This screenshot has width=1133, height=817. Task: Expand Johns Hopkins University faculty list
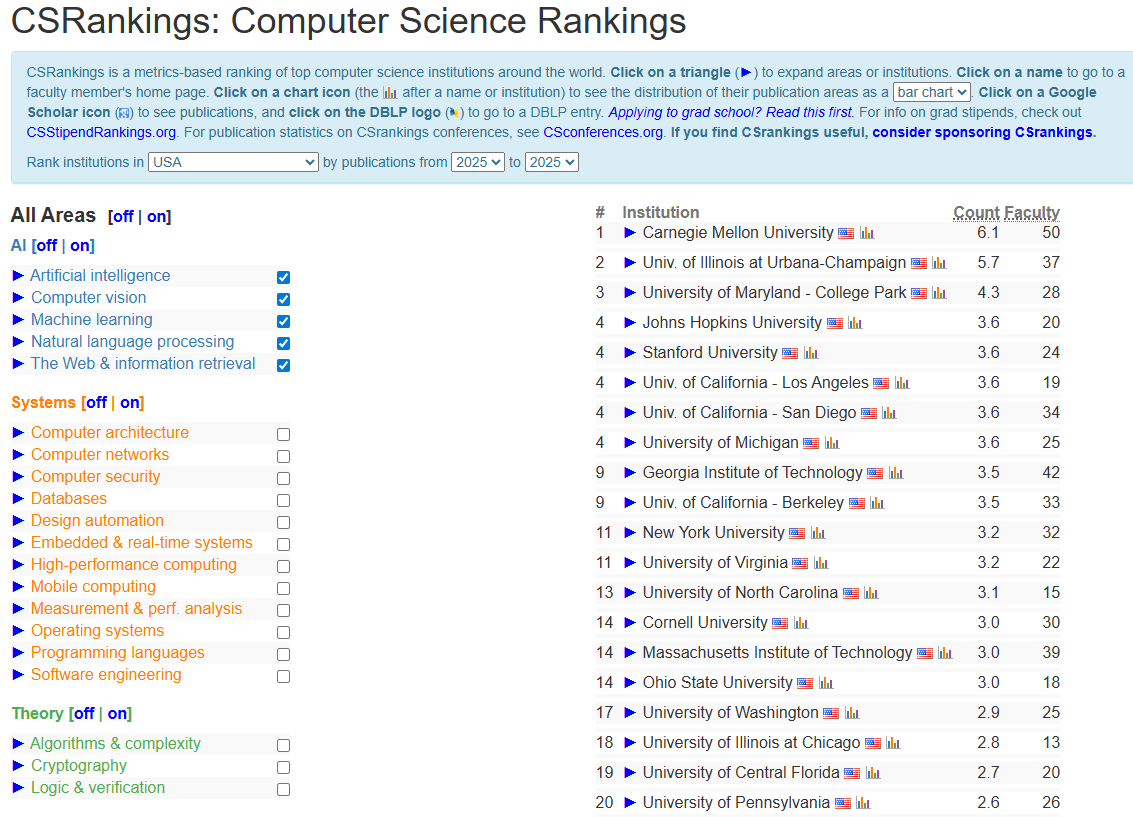click(x=630, y=323)
